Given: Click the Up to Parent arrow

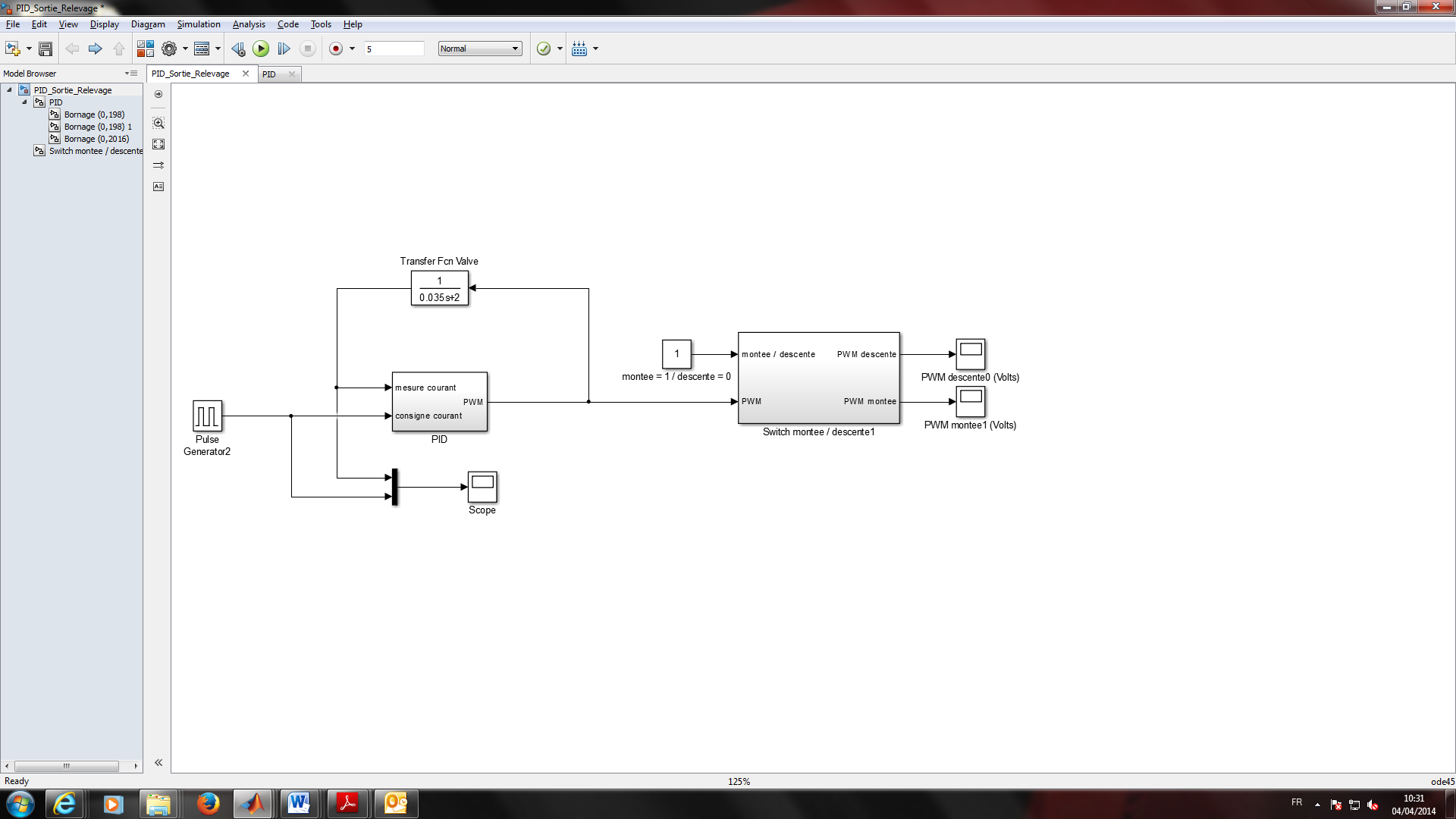Looking at the screenshot, I should click(119, 49).
